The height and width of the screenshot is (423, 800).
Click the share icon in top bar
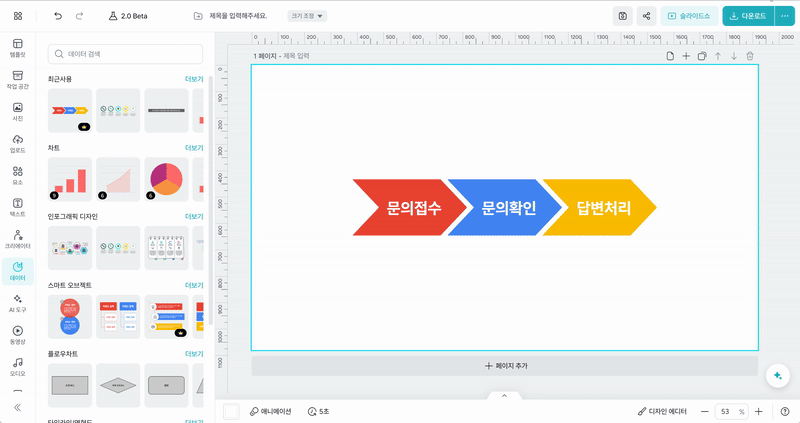point(646,16)
